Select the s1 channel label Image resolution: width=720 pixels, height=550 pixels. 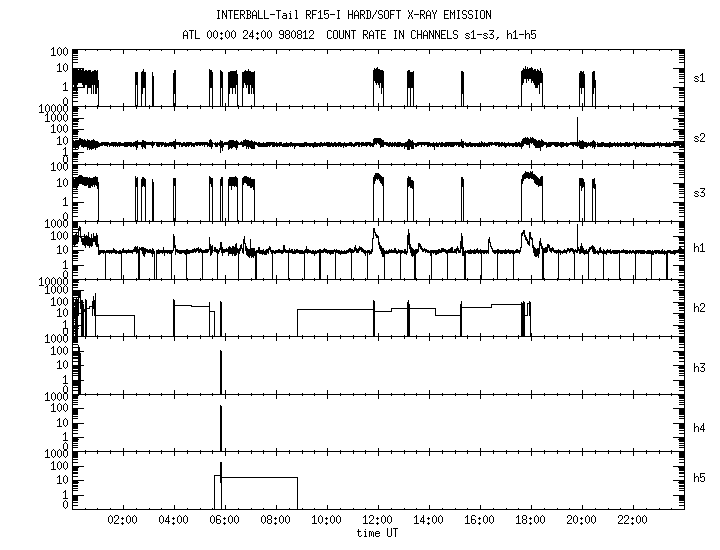click(701, 77)
